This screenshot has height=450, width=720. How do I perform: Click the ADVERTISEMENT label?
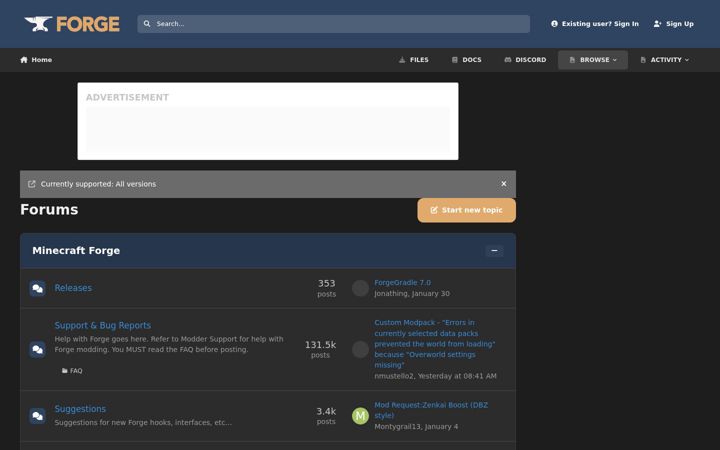click(127, 97)
